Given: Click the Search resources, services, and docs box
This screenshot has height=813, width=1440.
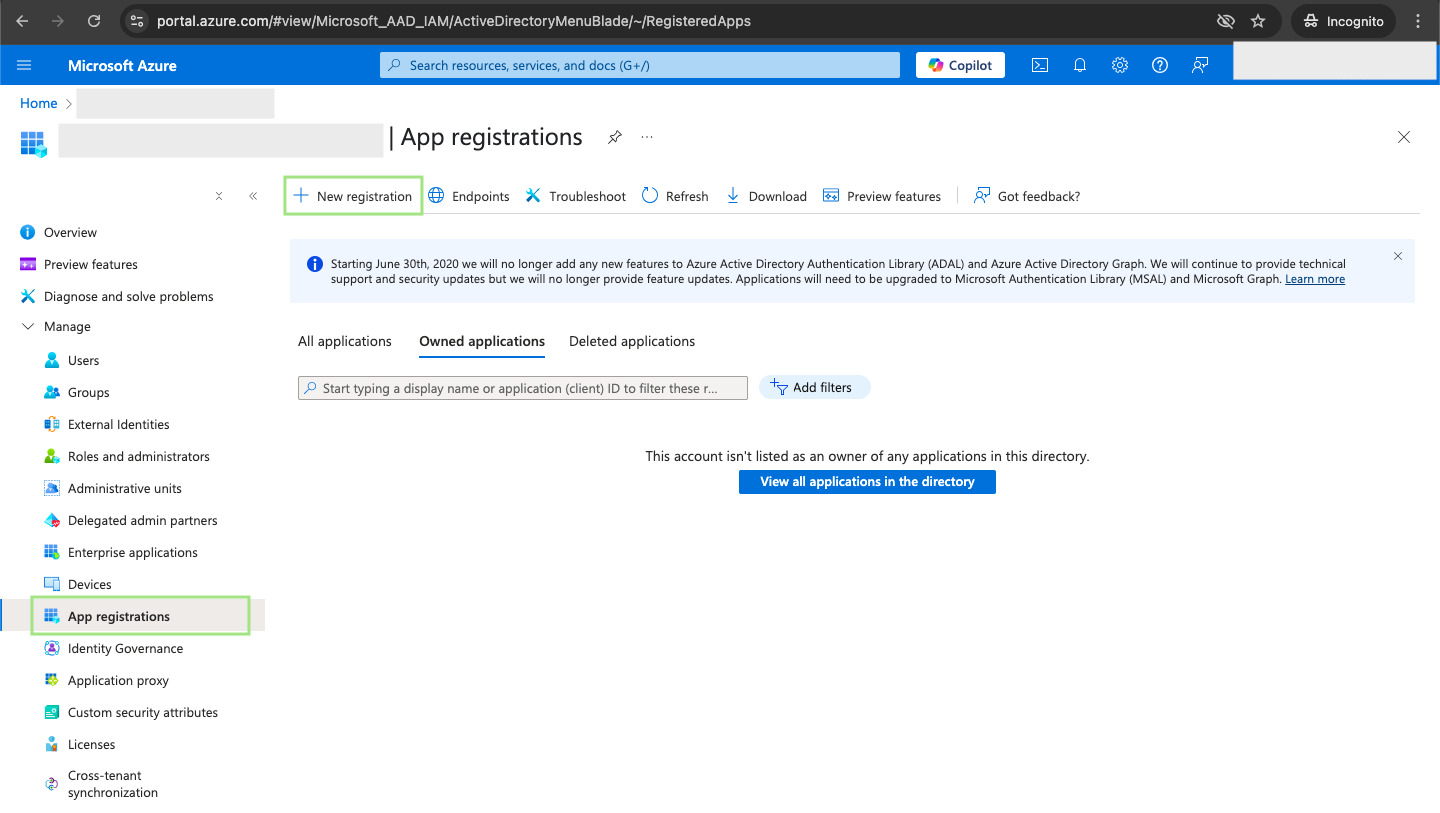Looking at the screenshot, I should click(x=640, y=65).
